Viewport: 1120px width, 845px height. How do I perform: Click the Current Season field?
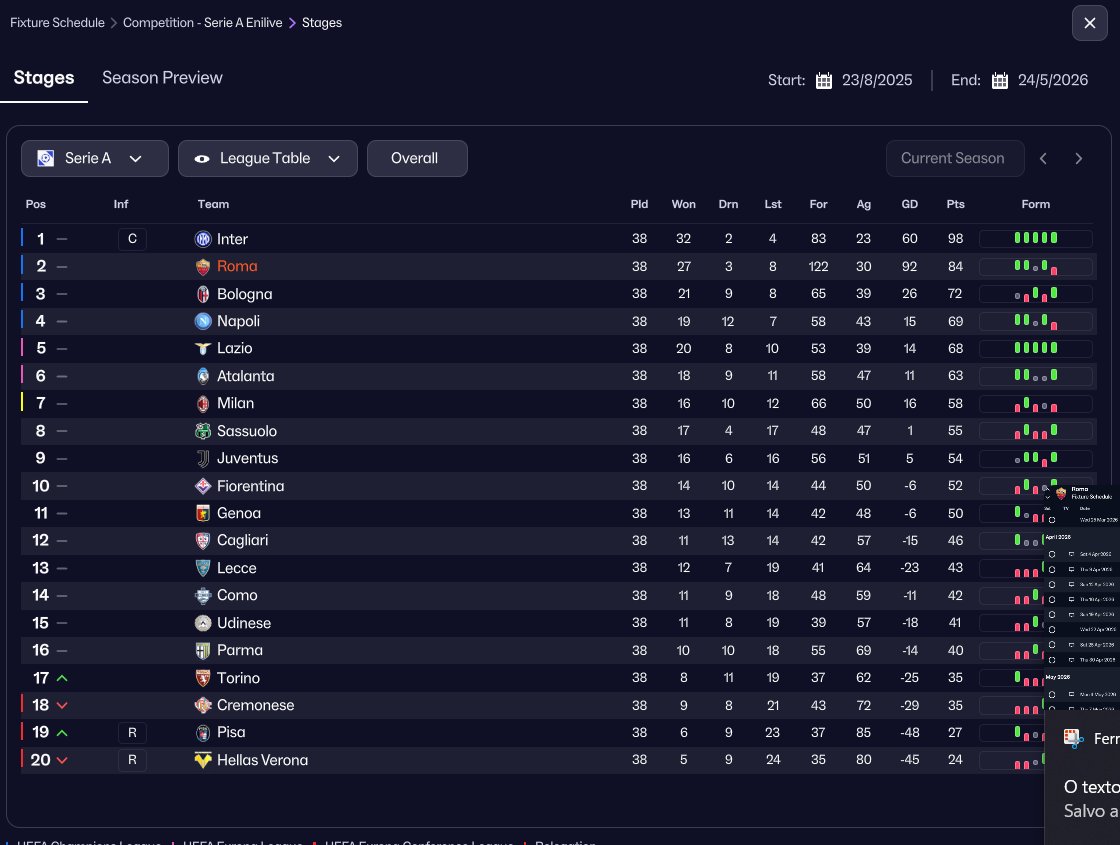click(x=954, y=158)
